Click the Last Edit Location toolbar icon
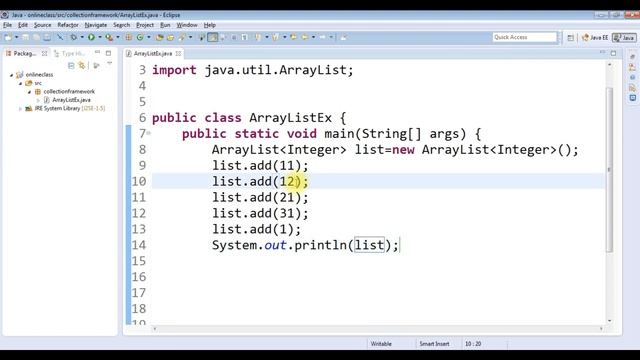 click(x=293, y=37)
